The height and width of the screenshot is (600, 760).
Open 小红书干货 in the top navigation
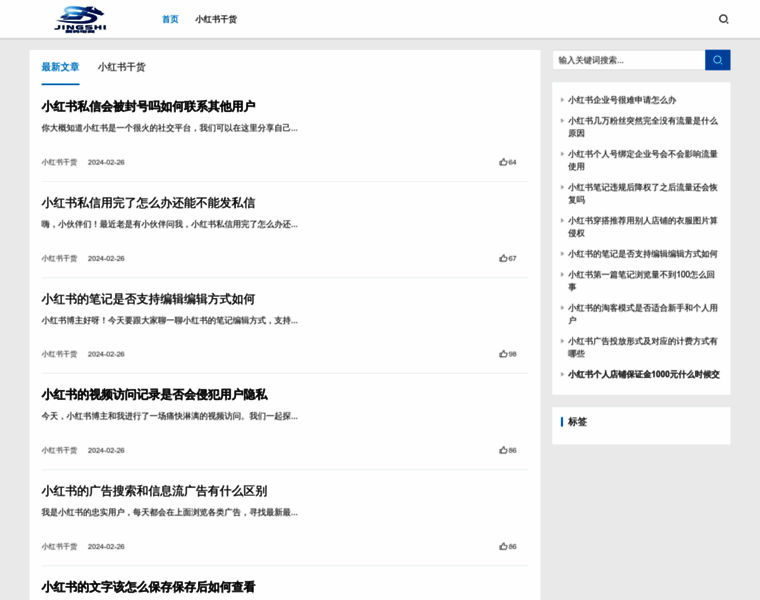[216, 19]
